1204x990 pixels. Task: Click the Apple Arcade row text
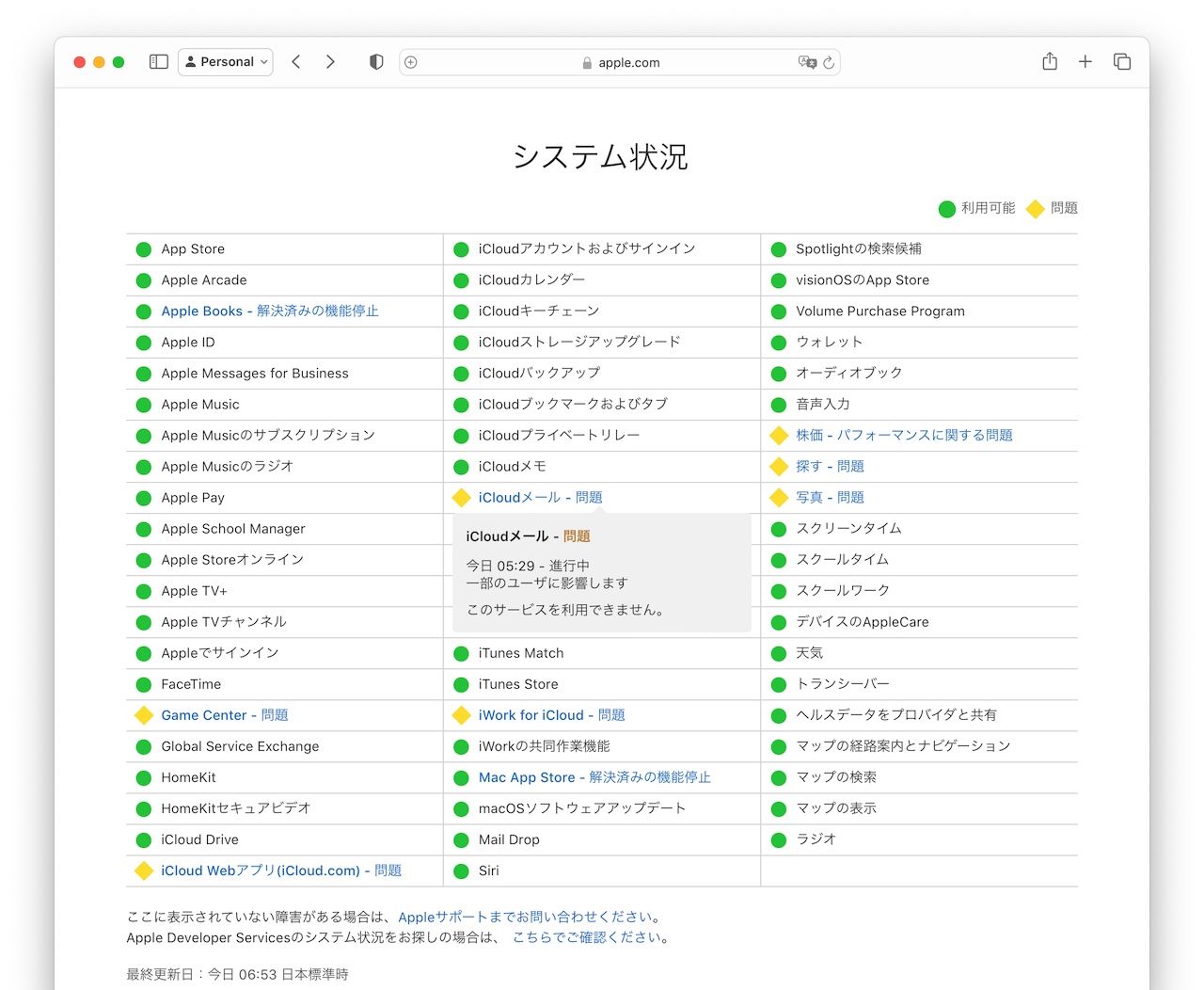(x=204, y=280)
